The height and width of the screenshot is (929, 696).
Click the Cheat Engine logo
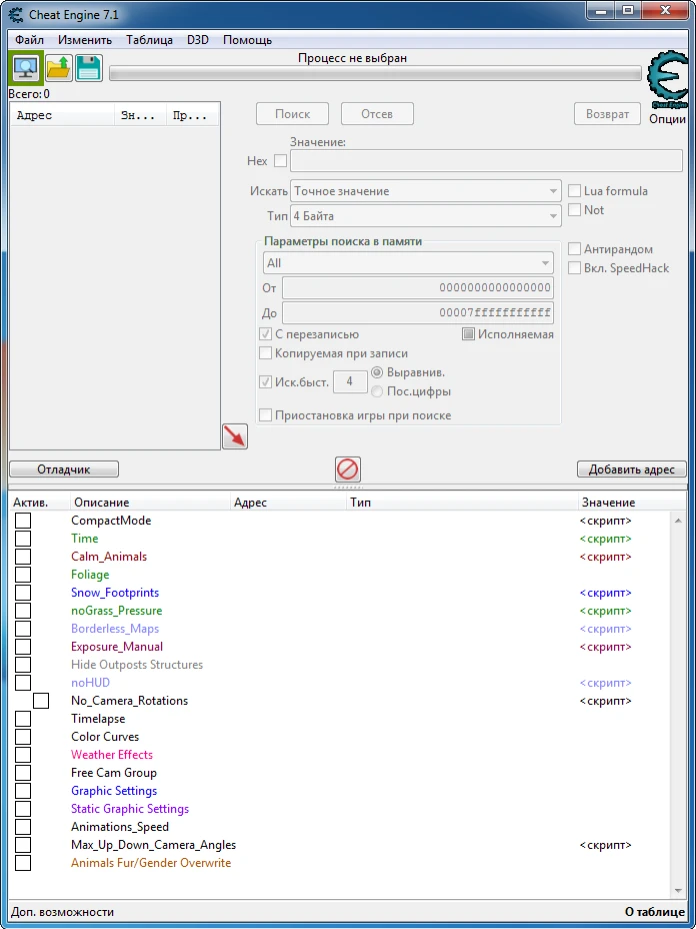pyautogui.click(x=668, y=80)
